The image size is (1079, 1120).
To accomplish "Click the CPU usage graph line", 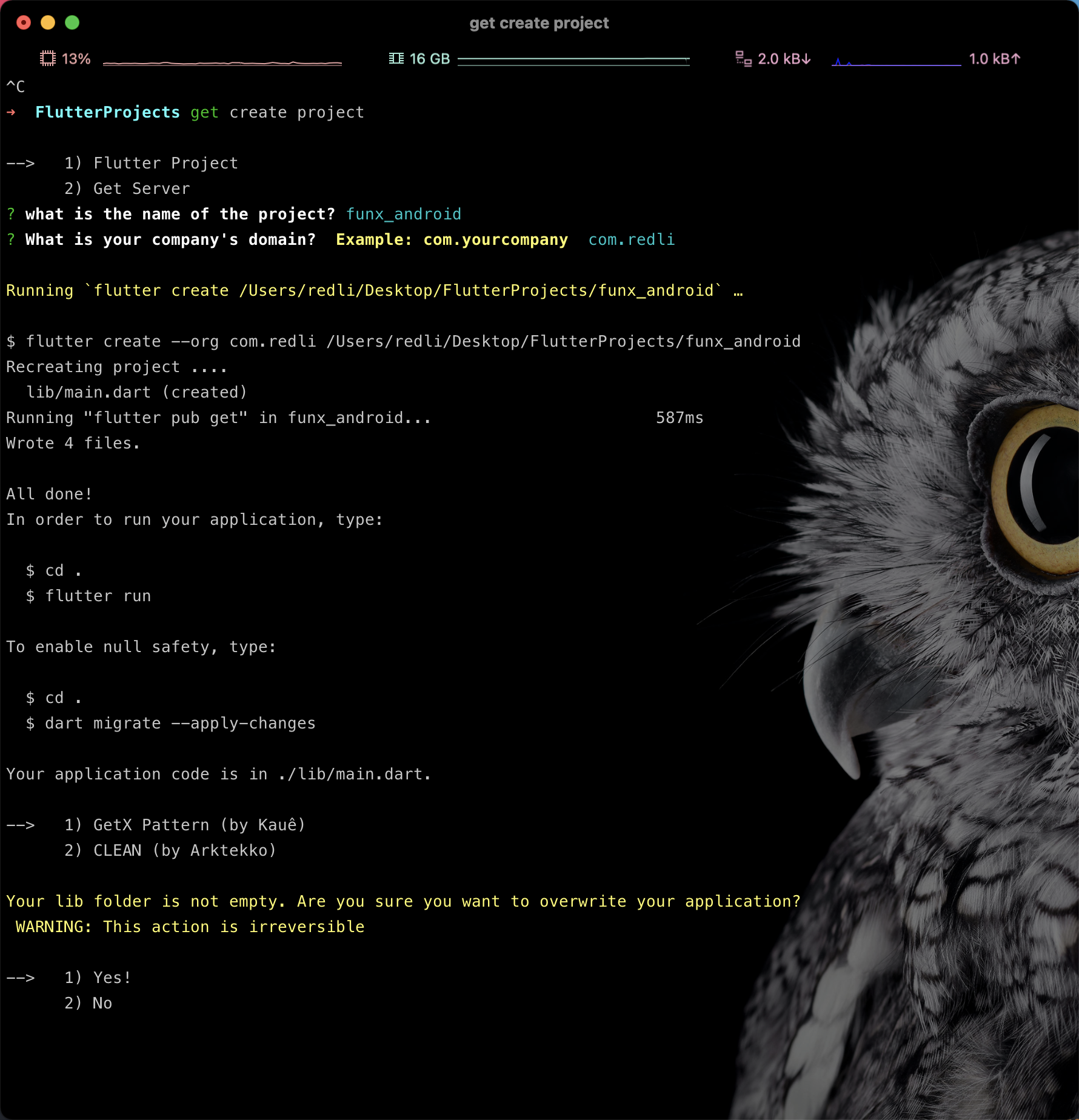I will coord(222,62).
